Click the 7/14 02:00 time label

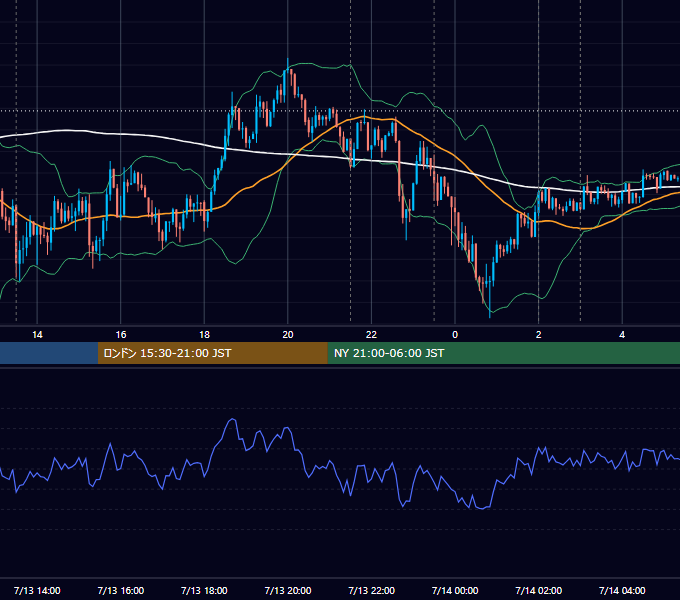tap(539, 590)
